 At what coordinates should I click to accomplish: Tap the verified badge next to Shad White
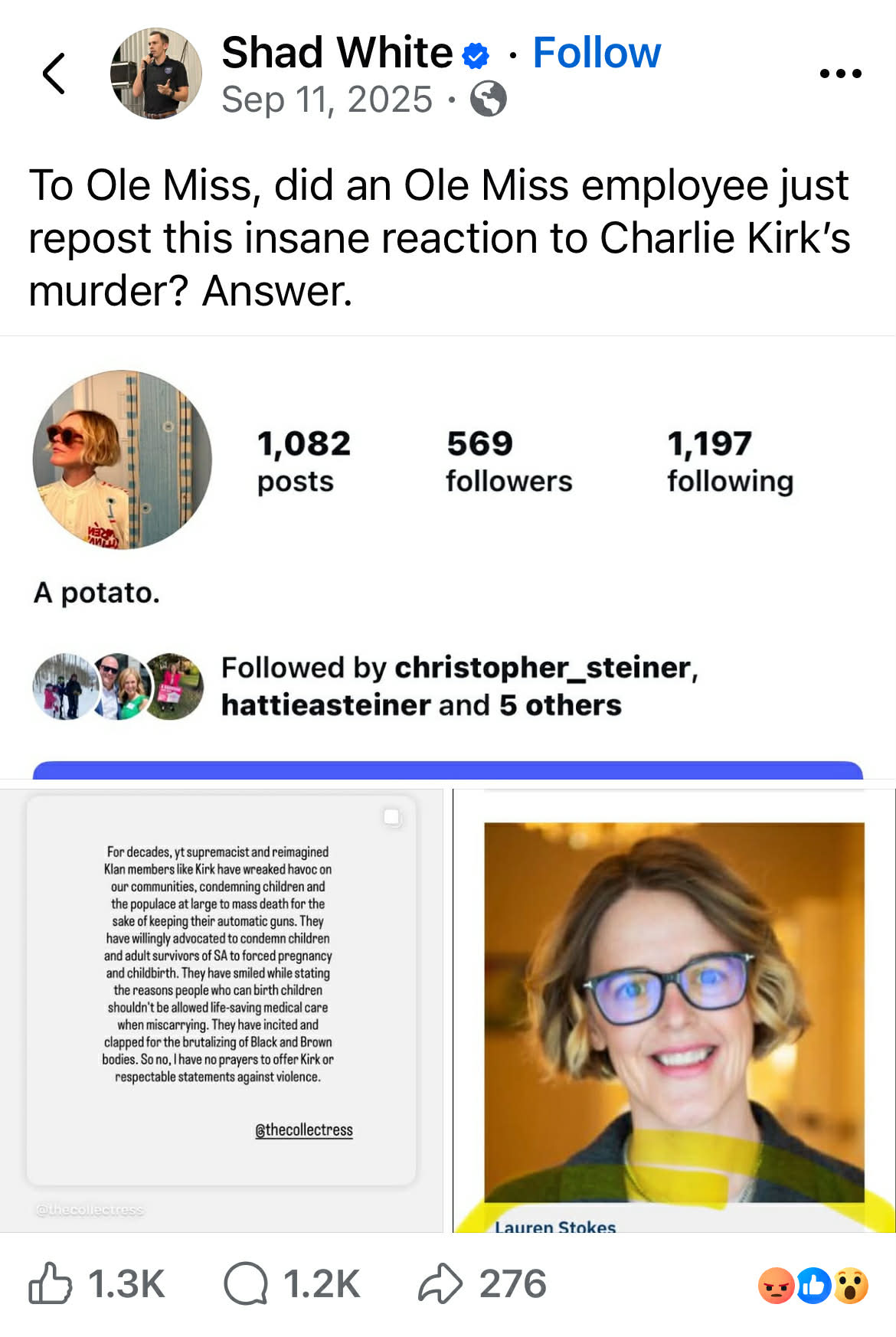476,55
